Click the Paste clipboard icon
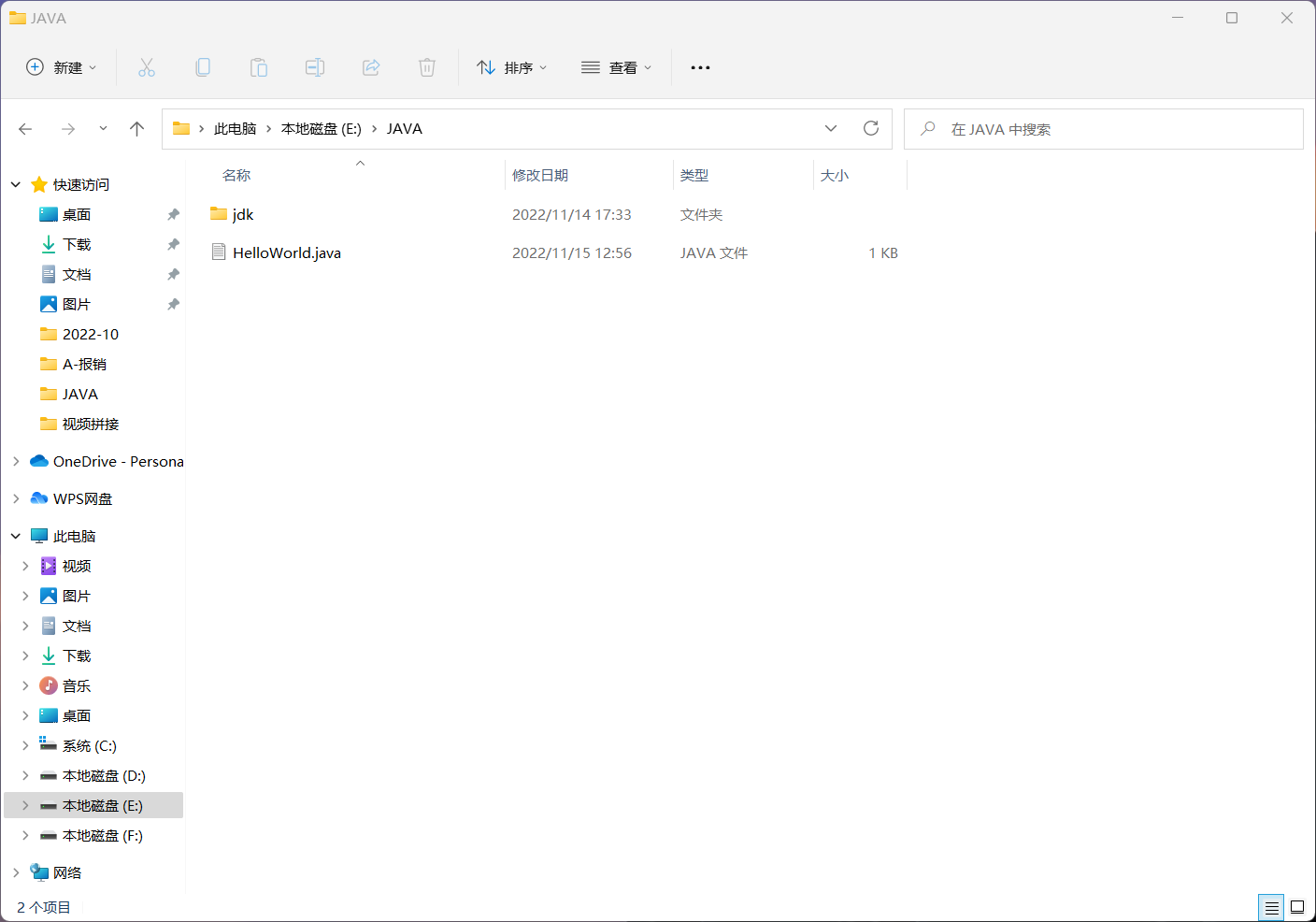 click(259, 67)
